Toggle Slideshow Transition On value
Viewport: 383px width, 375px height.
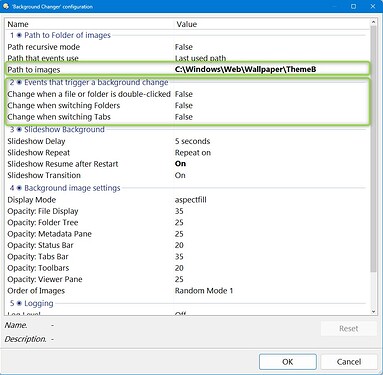(180, 175)
